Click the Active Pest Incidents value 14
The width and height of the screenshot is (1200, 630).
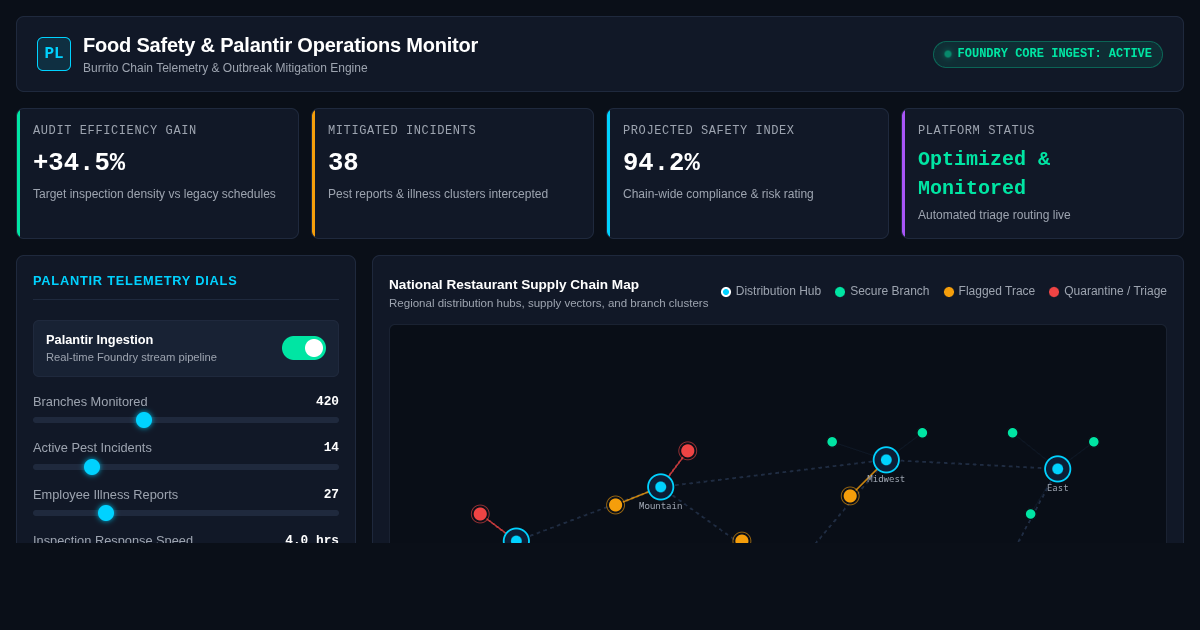tap(331, 447)
